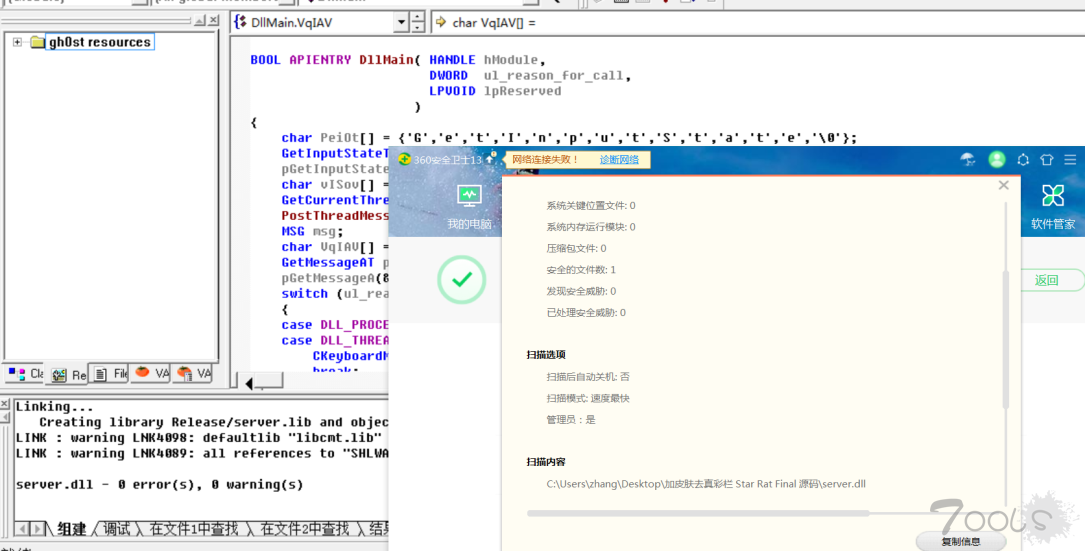Click the 'server.dll - 0 error(s)' line
The height and width of the screenshot is (551, 1085).
click(159, 485)
